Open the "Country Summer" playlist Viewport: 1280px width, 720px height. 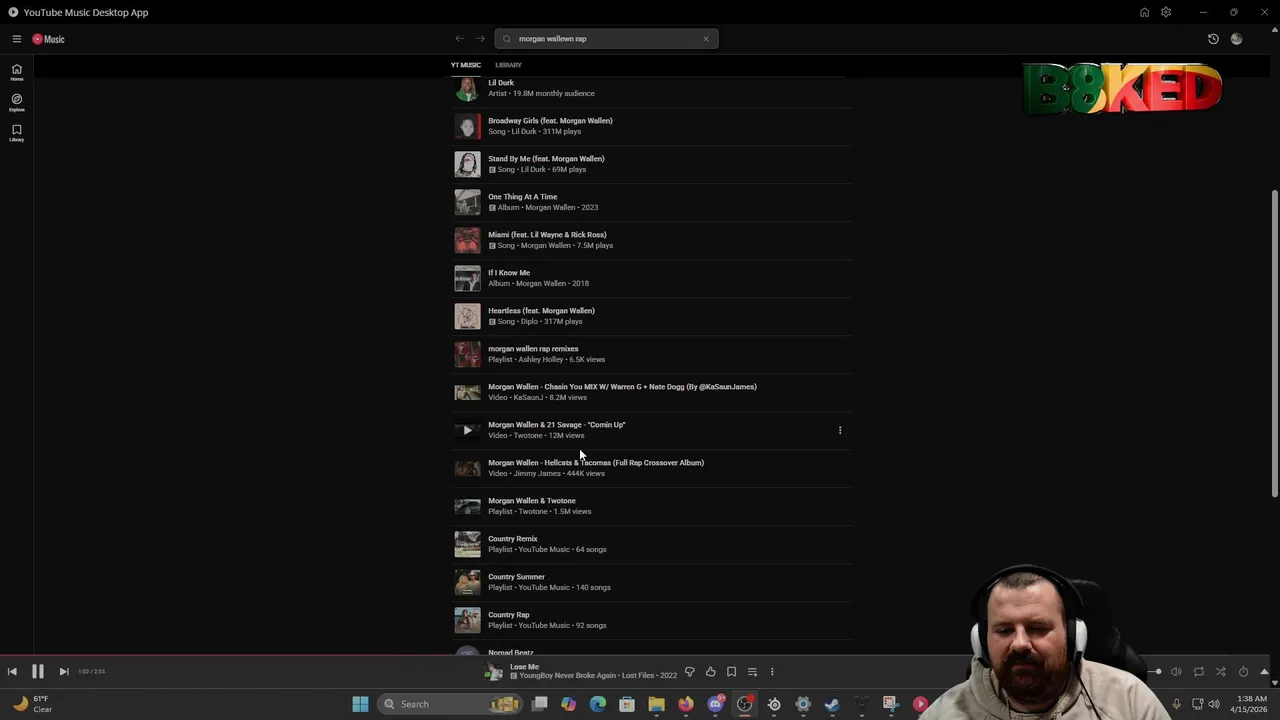653,582
